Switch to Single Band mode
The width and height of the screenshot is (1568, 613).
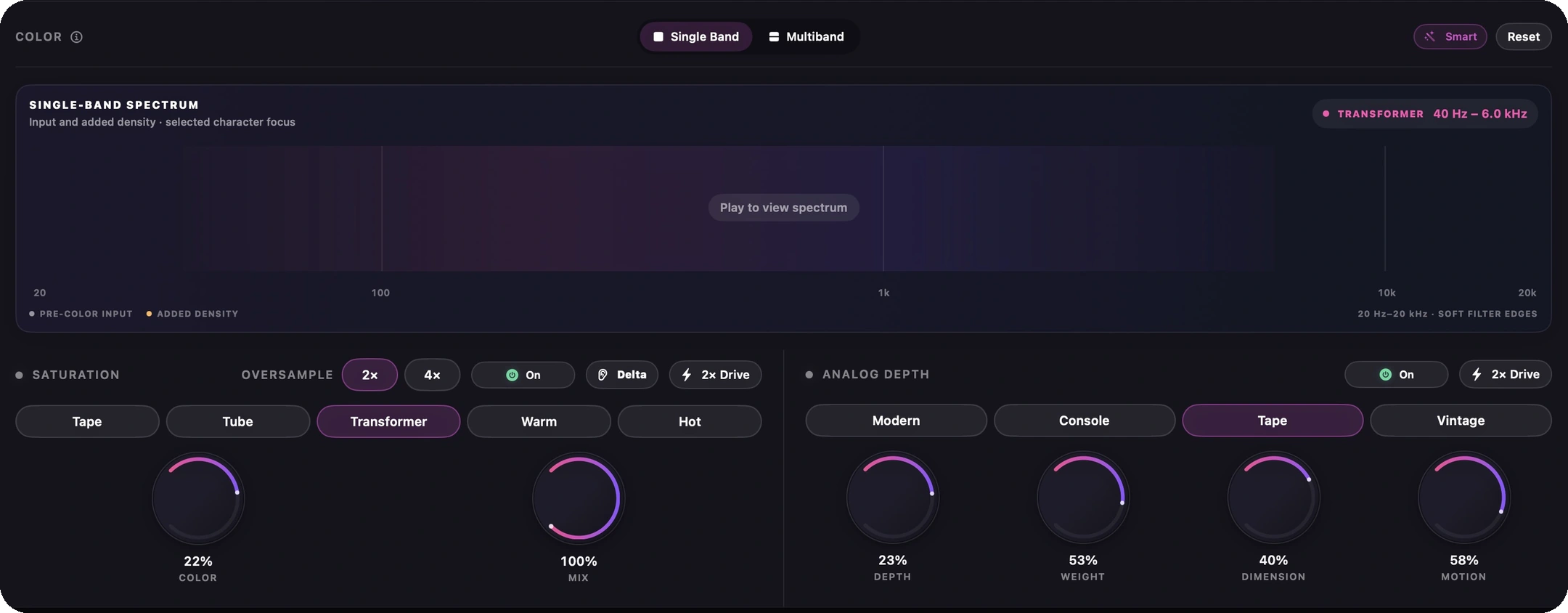[695, 37]
